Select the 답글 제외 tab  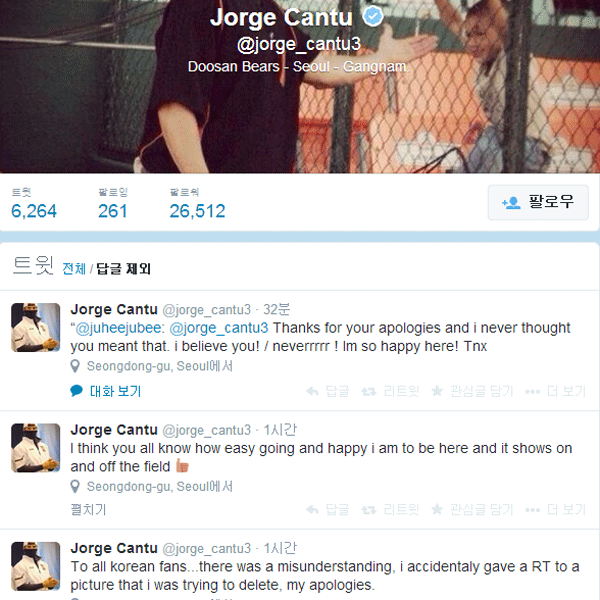[123, 269]
